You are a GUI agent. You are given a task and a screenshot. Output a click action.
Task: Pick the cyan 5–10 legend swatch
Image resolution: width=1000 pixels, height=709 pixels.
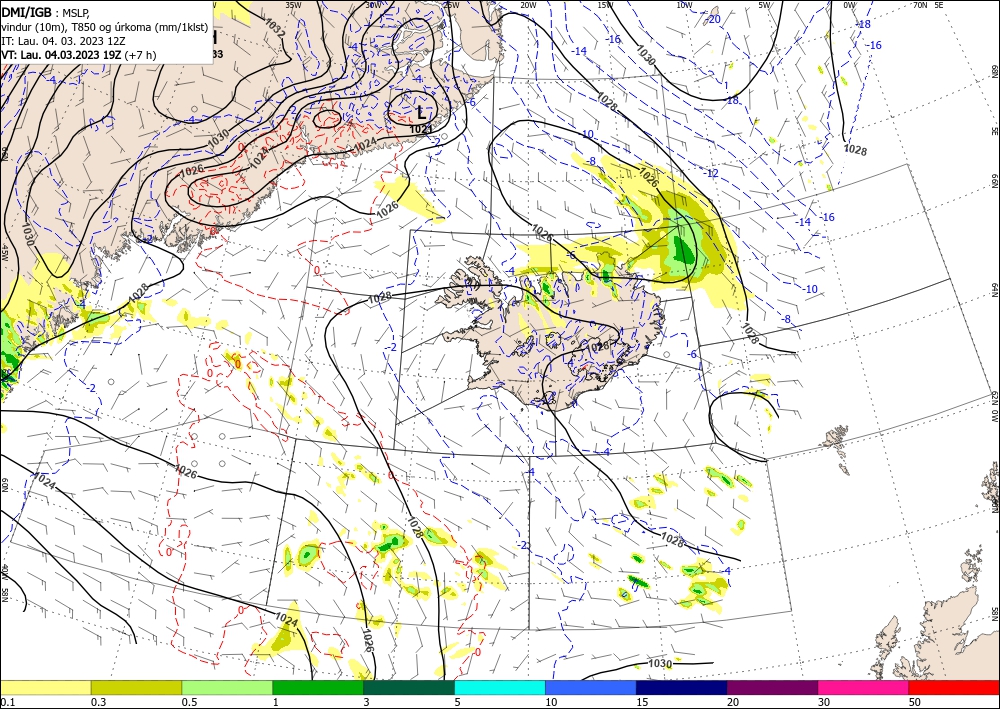pos(500,687)
